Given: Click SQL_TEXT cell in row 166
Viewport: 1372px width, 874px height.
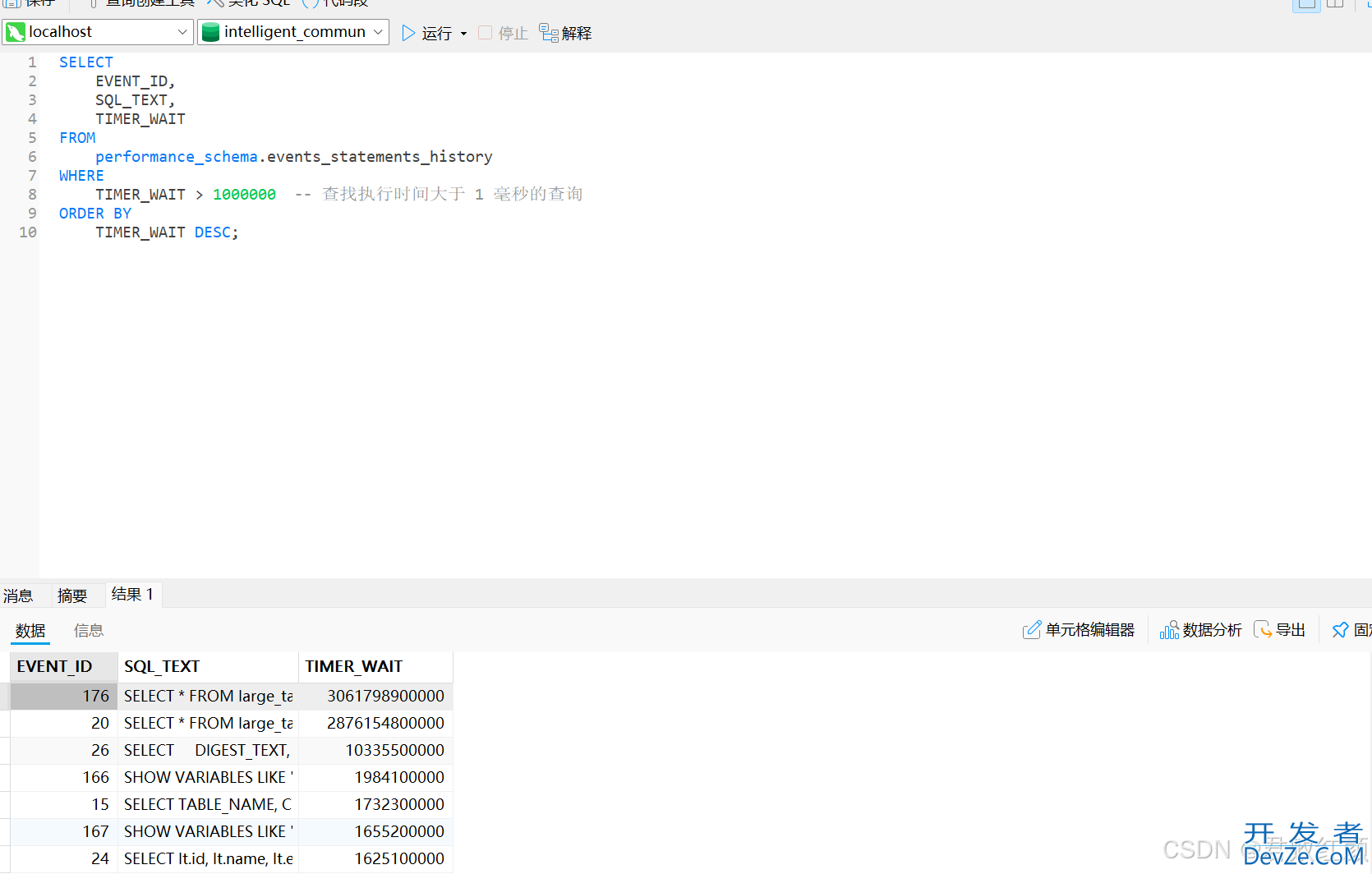Looking at the screenshot, I should [208, 777].
